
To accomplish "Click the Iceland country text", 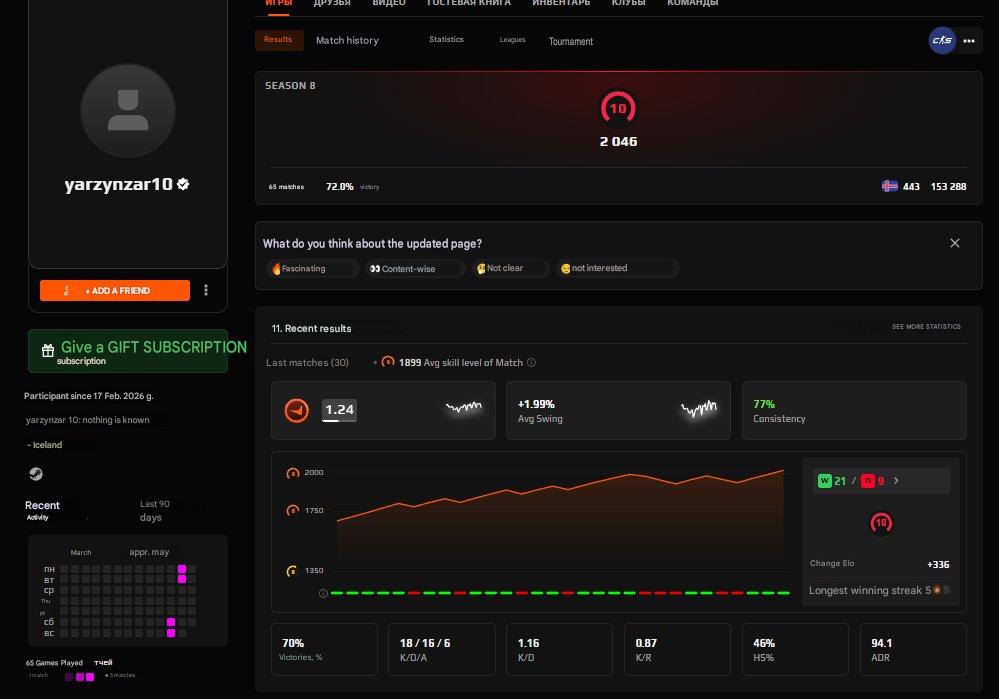I will coord(47,445).
